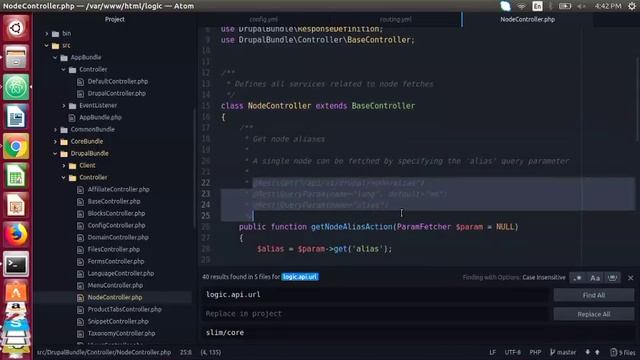The image size is (640, 360).
Task: Switch to config.yml tab
Action: [x=264, y=19]
